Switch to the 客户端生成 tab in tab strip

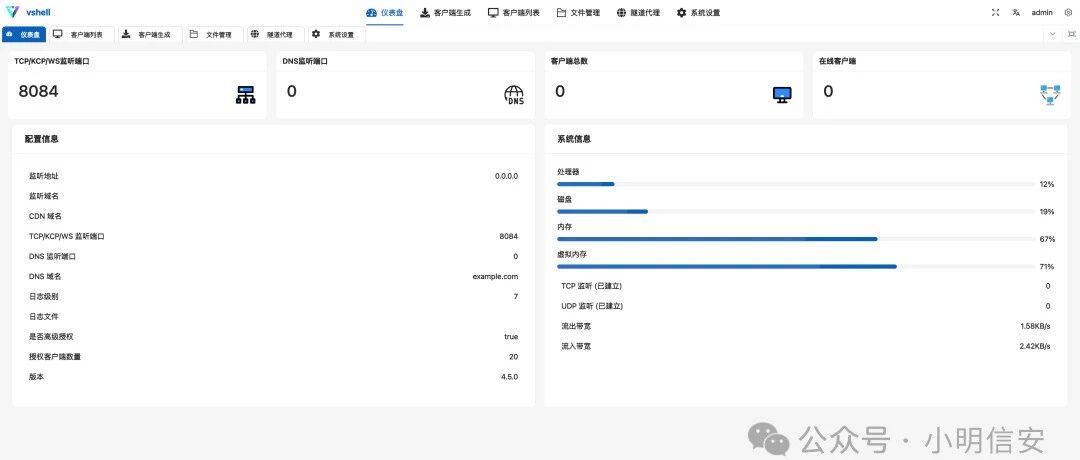(148, 34)
